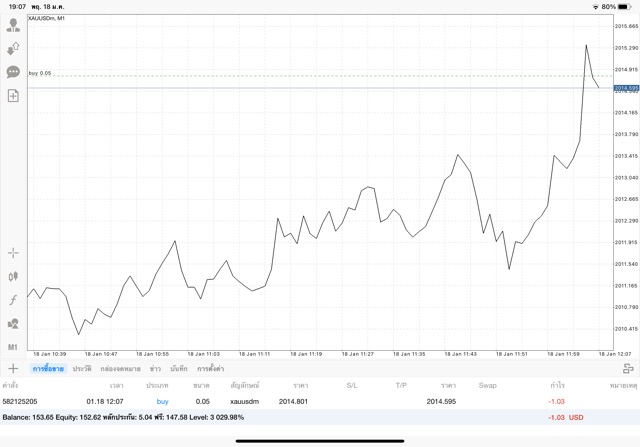Screen dimensions: 640x447
Task: Activate the crosshair tool
Action: pos(13,252)
